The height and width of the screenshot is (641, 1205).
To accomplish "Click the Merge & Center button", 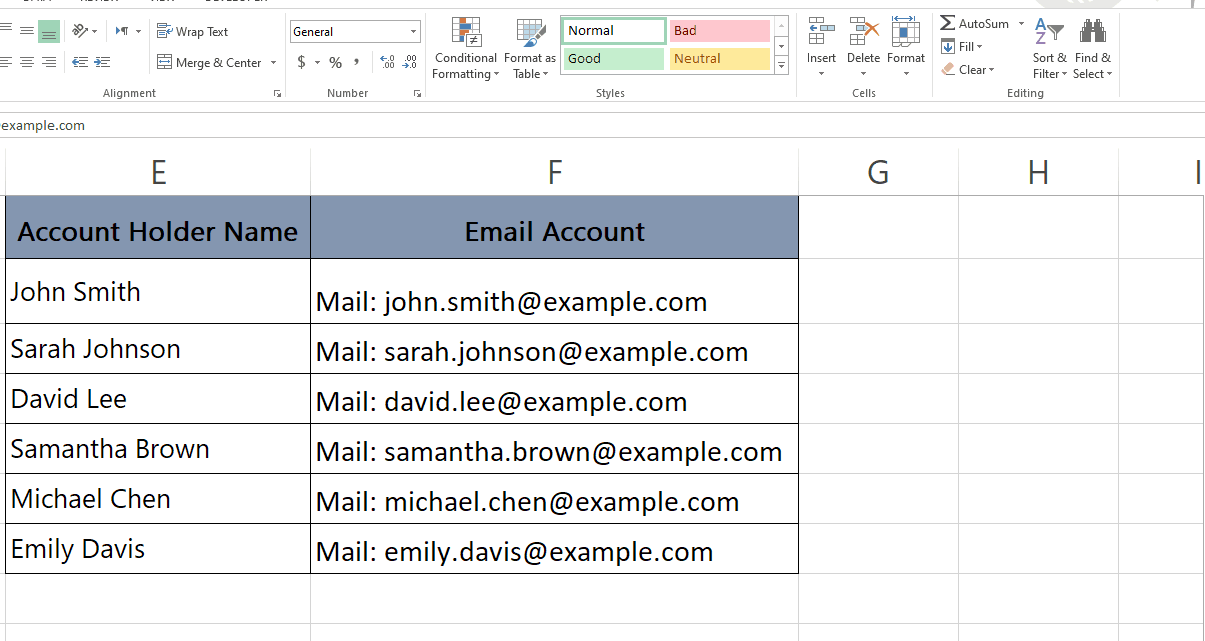I will tap(209, 62).
